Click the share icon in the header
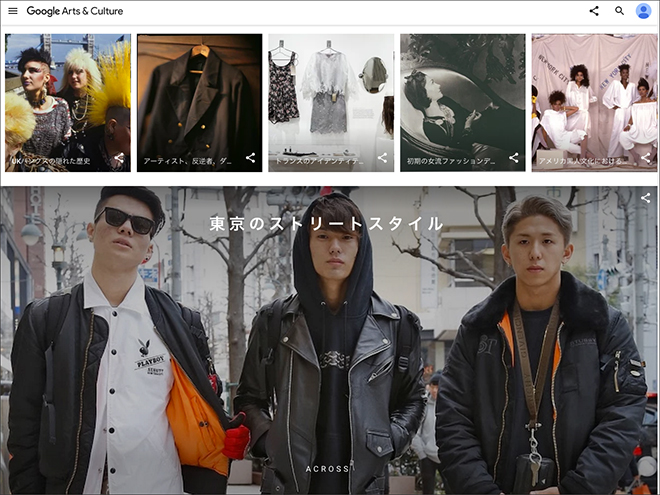The width and height of the screenshot is (660, 495). coord(594,11)
